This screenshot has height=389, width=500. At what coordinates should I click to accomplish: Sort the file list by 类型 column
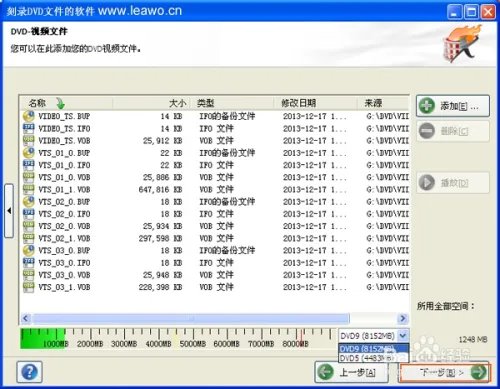232,103
